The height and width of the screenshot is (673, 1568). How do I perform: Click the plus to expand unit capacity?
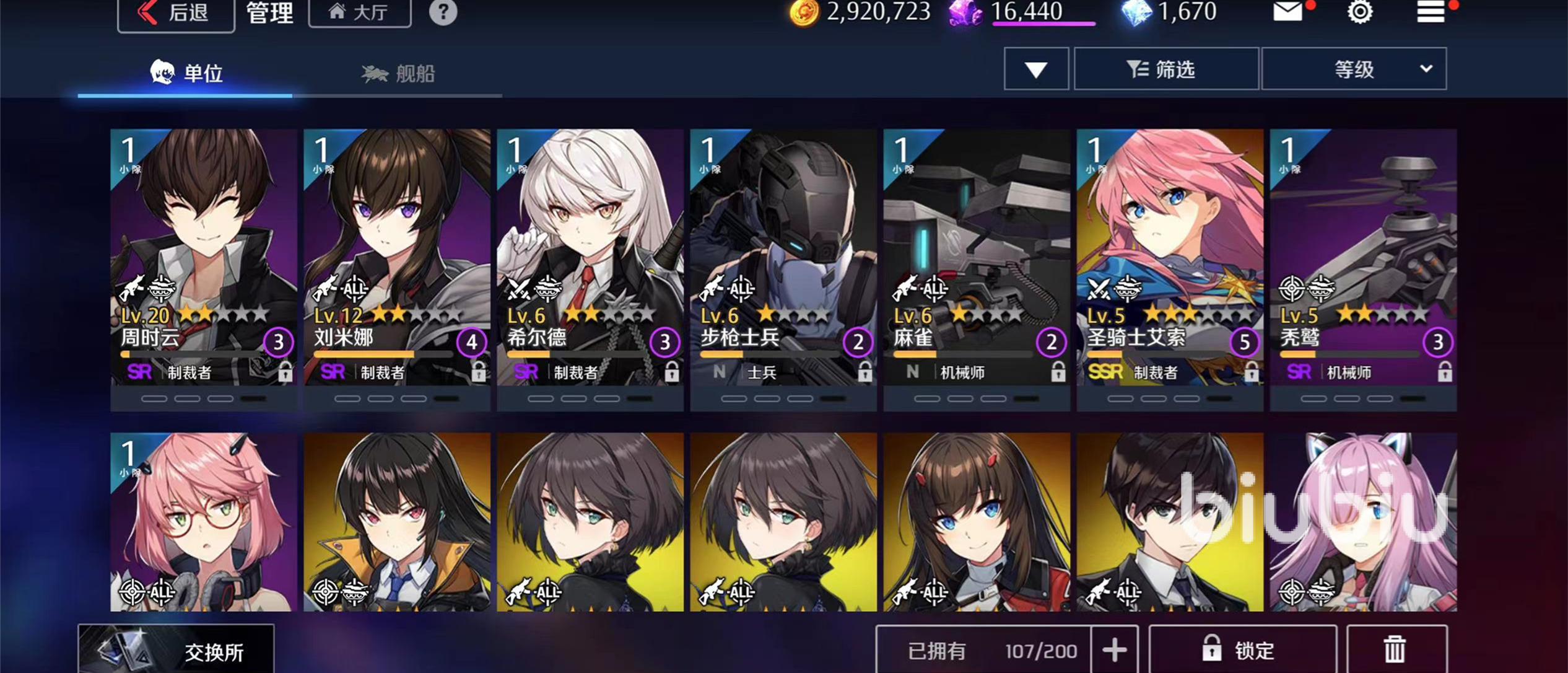pyautogui.click(x=1114, y=650)
